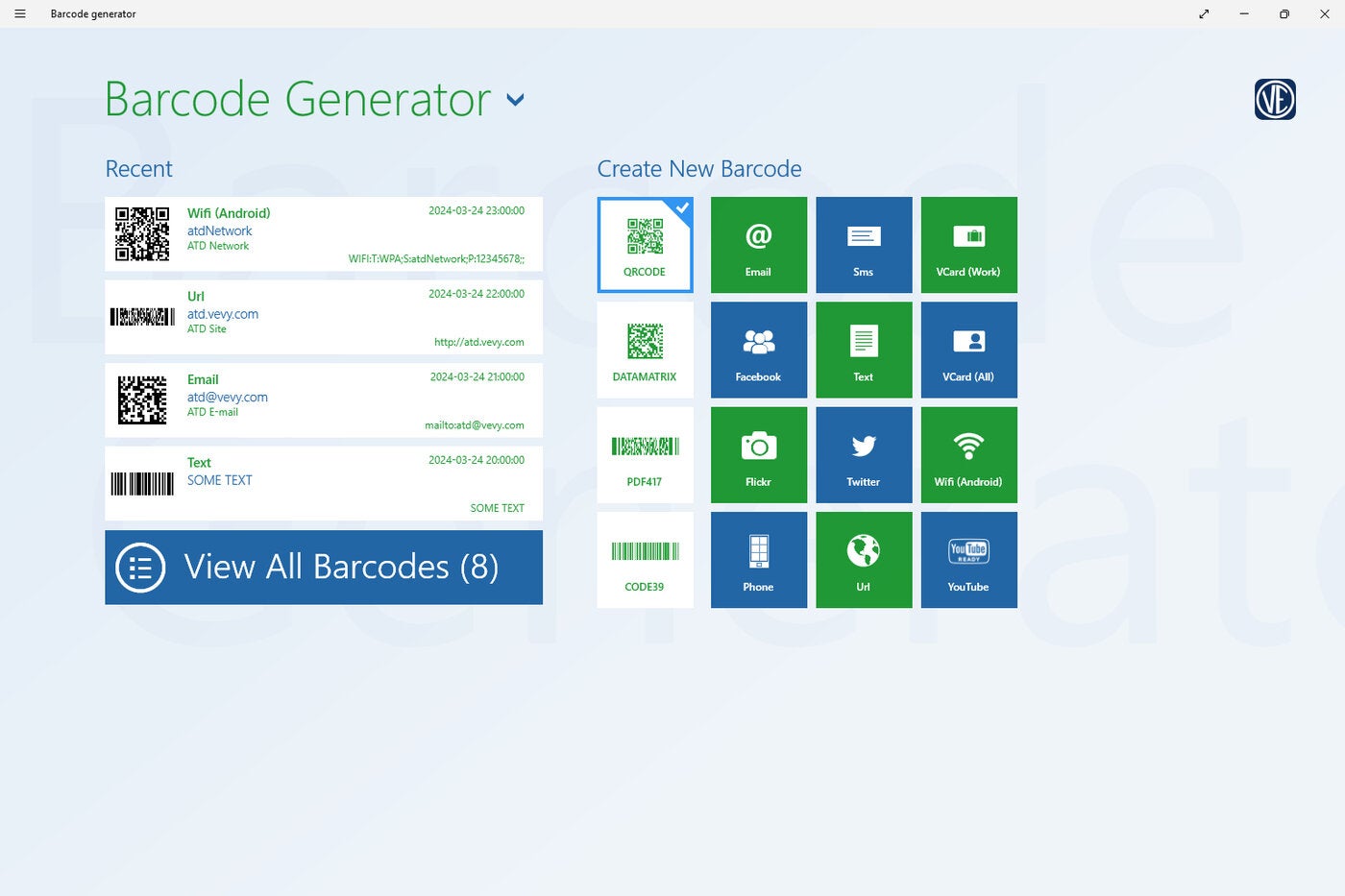Open View All Barcodes (8) list
The width and height of the screenshot is (1345, 896).
point(324,568)
